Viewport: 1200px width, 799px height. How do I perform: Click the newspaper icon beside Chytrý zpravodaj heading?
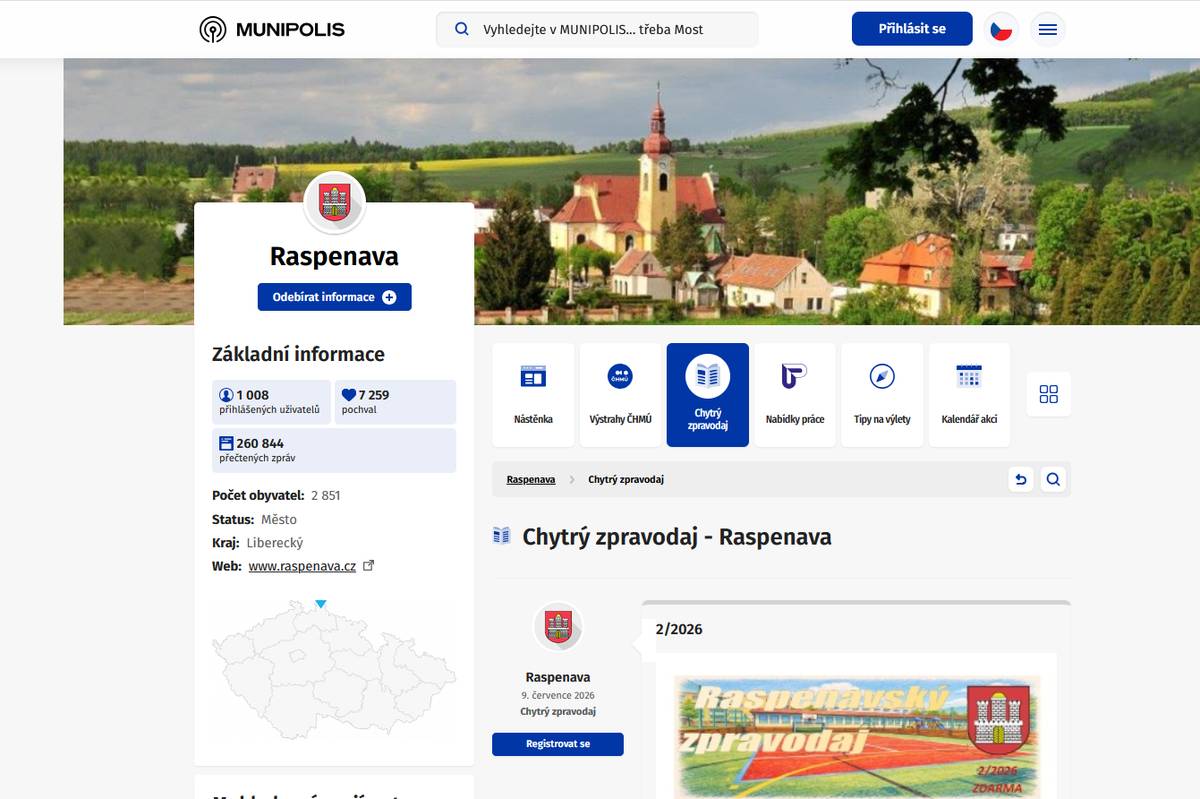(502, 537)
